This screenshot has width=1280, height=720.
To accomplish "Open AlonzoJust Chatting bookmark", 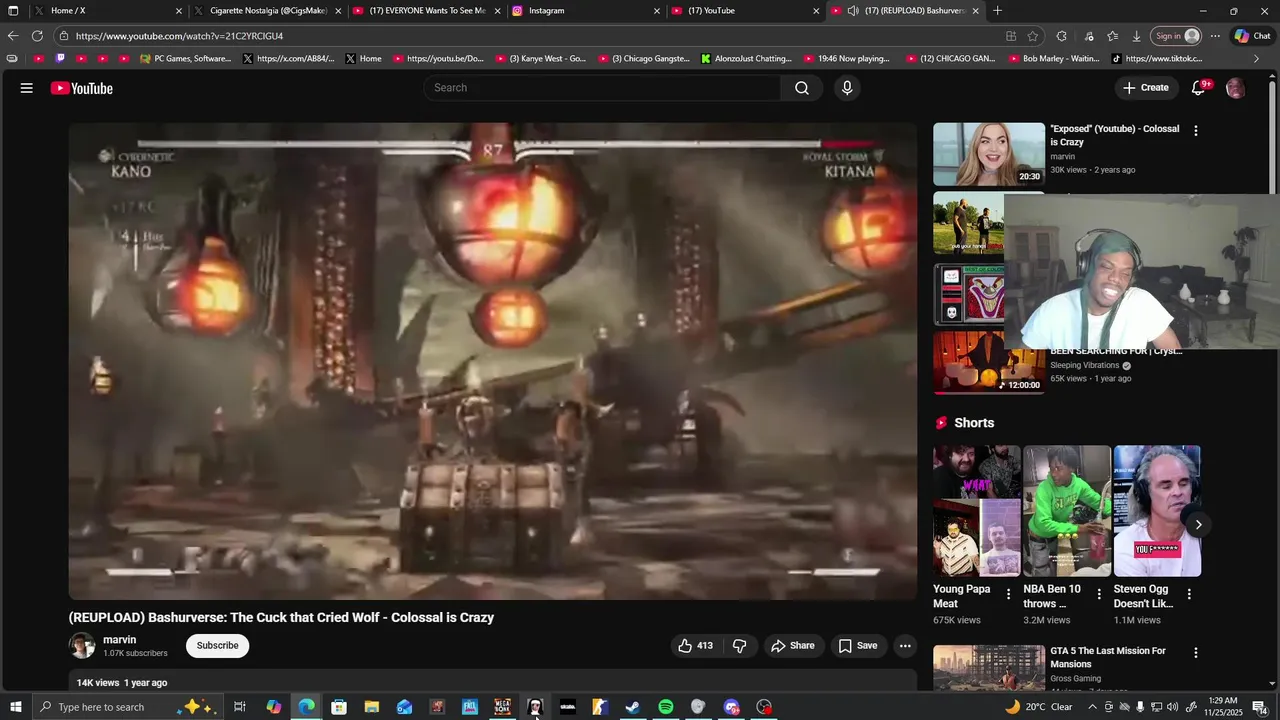I will click(x=746, y=59).
